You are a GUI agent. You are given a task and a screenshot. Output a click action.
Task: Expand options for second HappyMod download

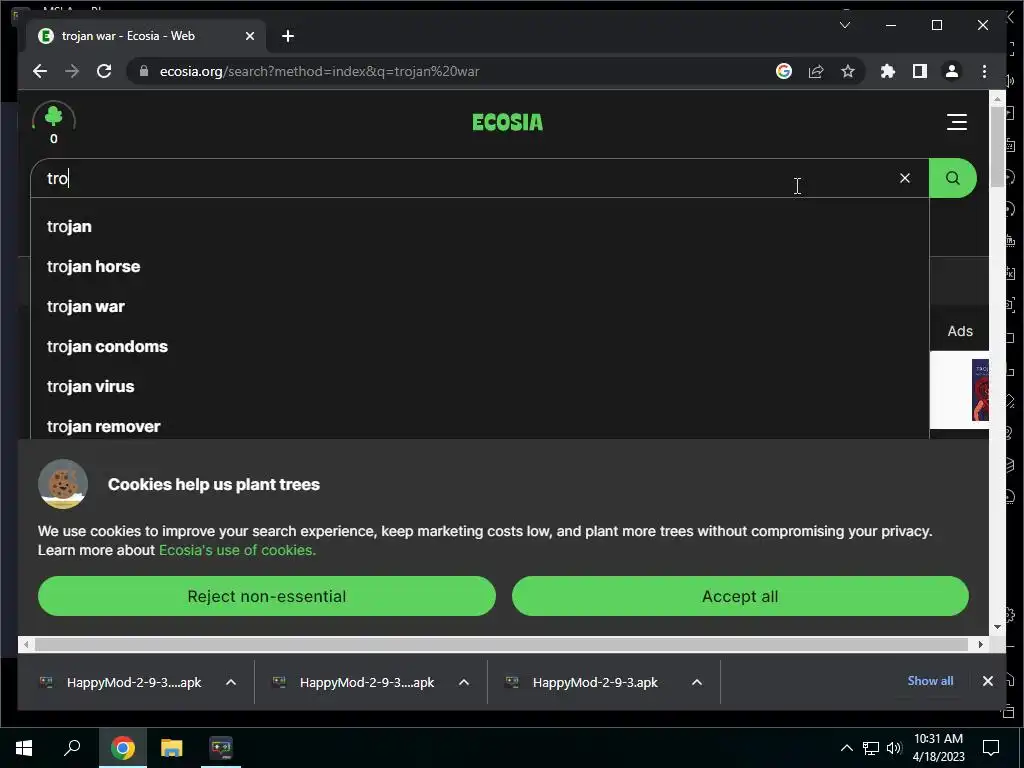(x=464, y=682)
